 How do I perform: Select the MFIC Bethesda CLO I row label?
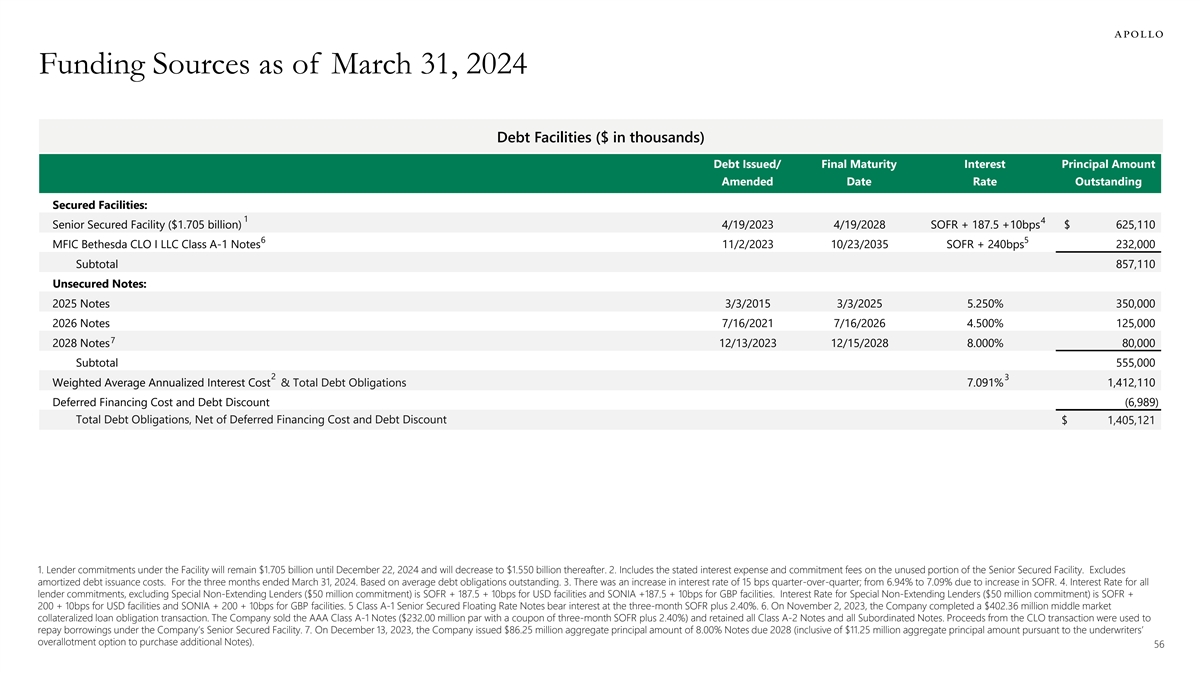coord(156,244)
